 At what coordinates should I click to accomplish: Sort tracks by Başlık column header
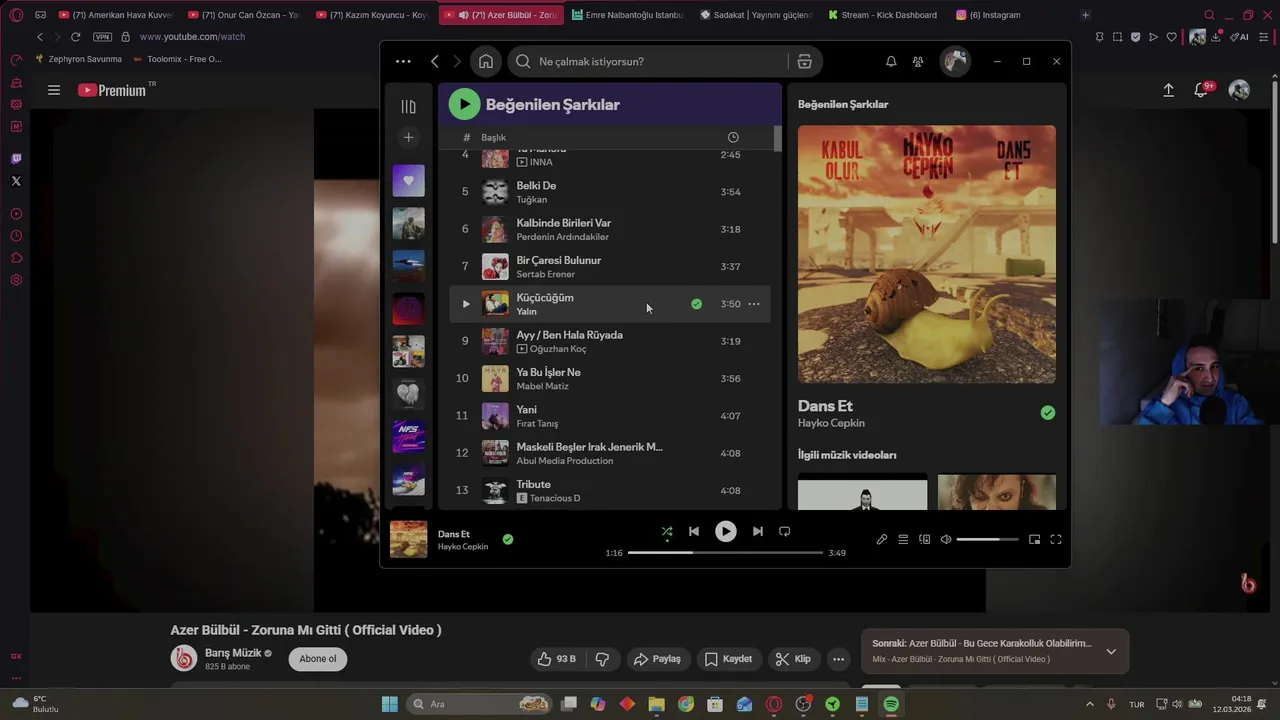[493, 137]
